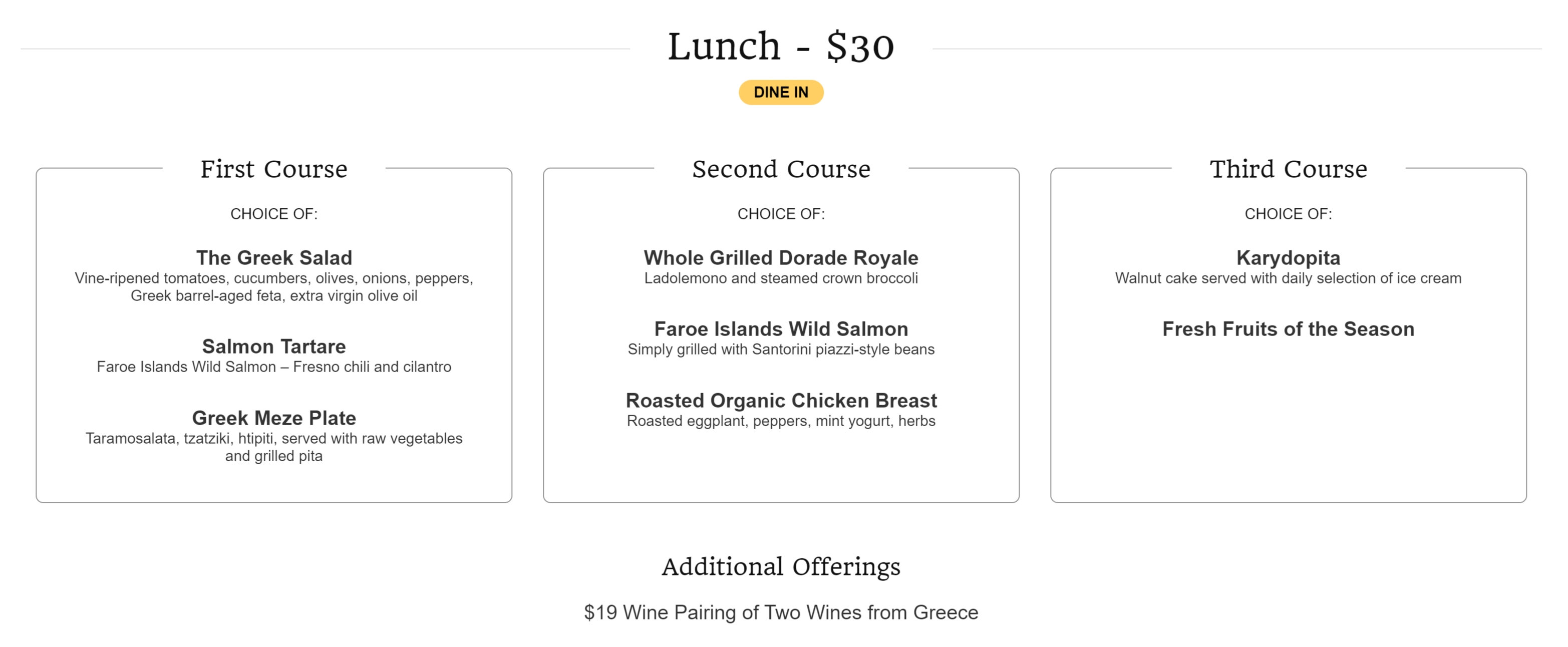Select the Salmon Tartare menu item
1568x647 pixels.
[x=274, y=347]
